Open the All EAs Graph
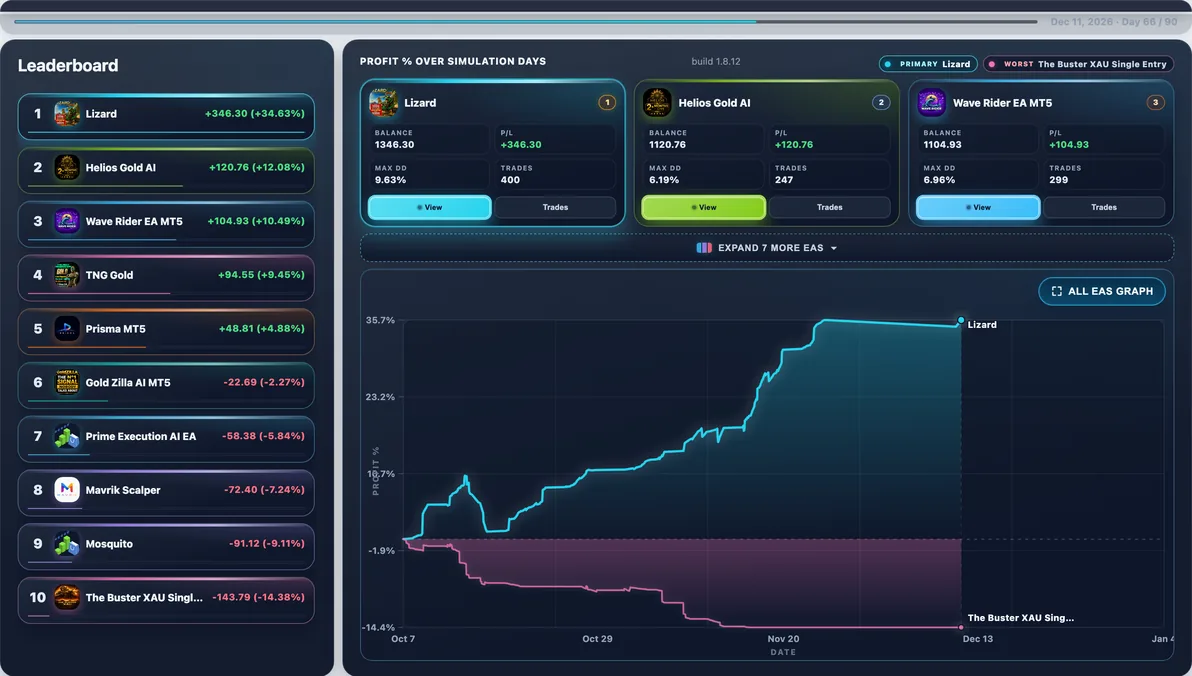Viewport: 1192px width, 676px height. [1102, 291]
